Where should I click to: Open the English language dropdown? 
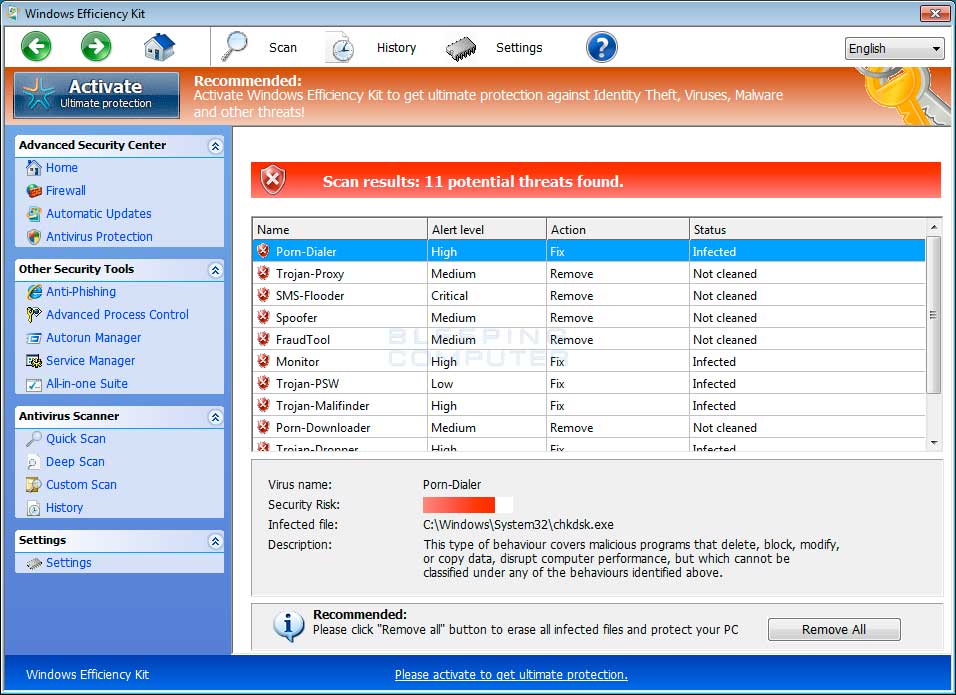[893, 48]
